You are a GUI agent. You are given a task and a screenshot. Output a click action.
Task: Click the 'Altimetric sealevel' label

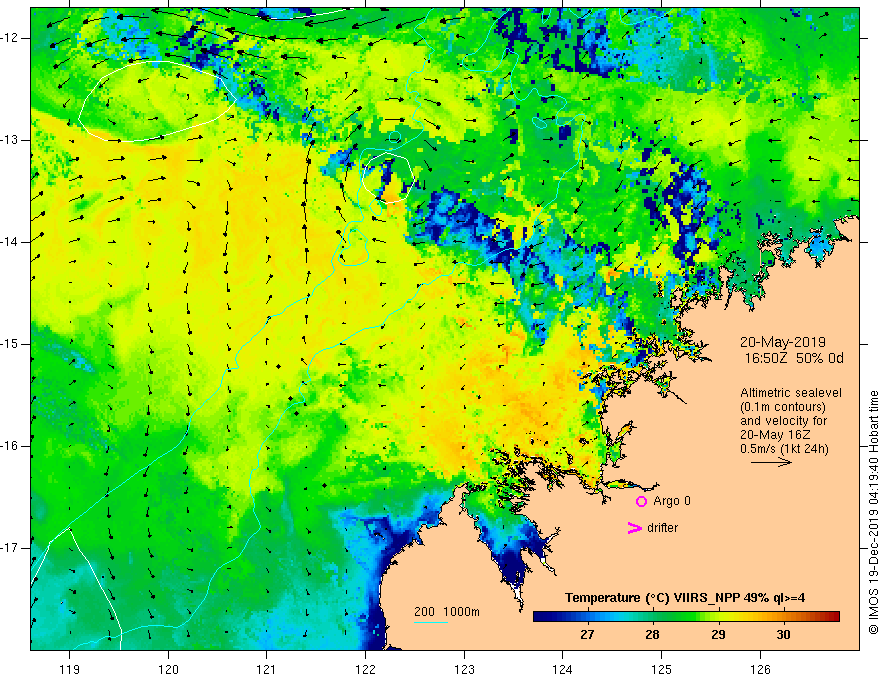tap(791, 393)
